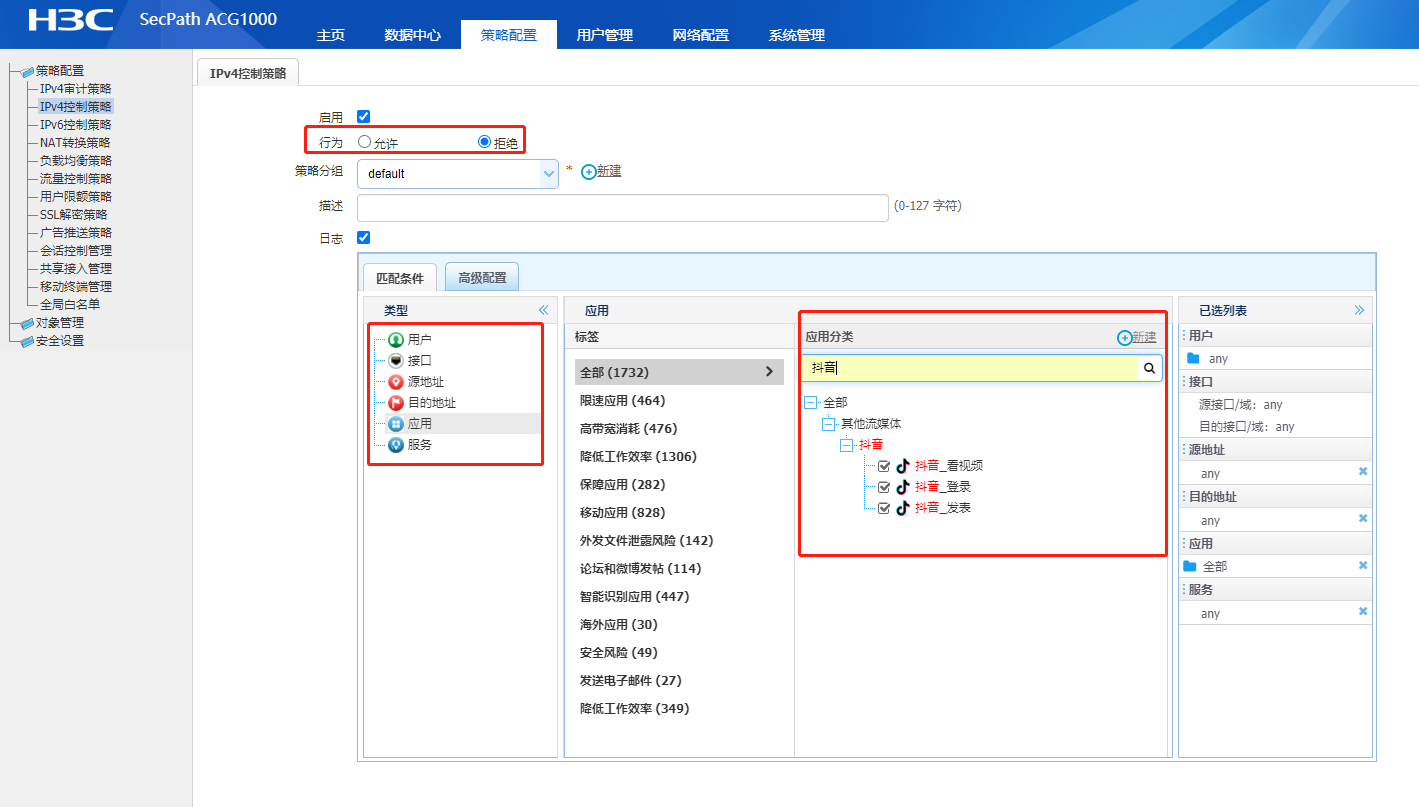Click the H3C logo
The width and height of the screenshot is (1419, 807).
[x=70, y=20]
